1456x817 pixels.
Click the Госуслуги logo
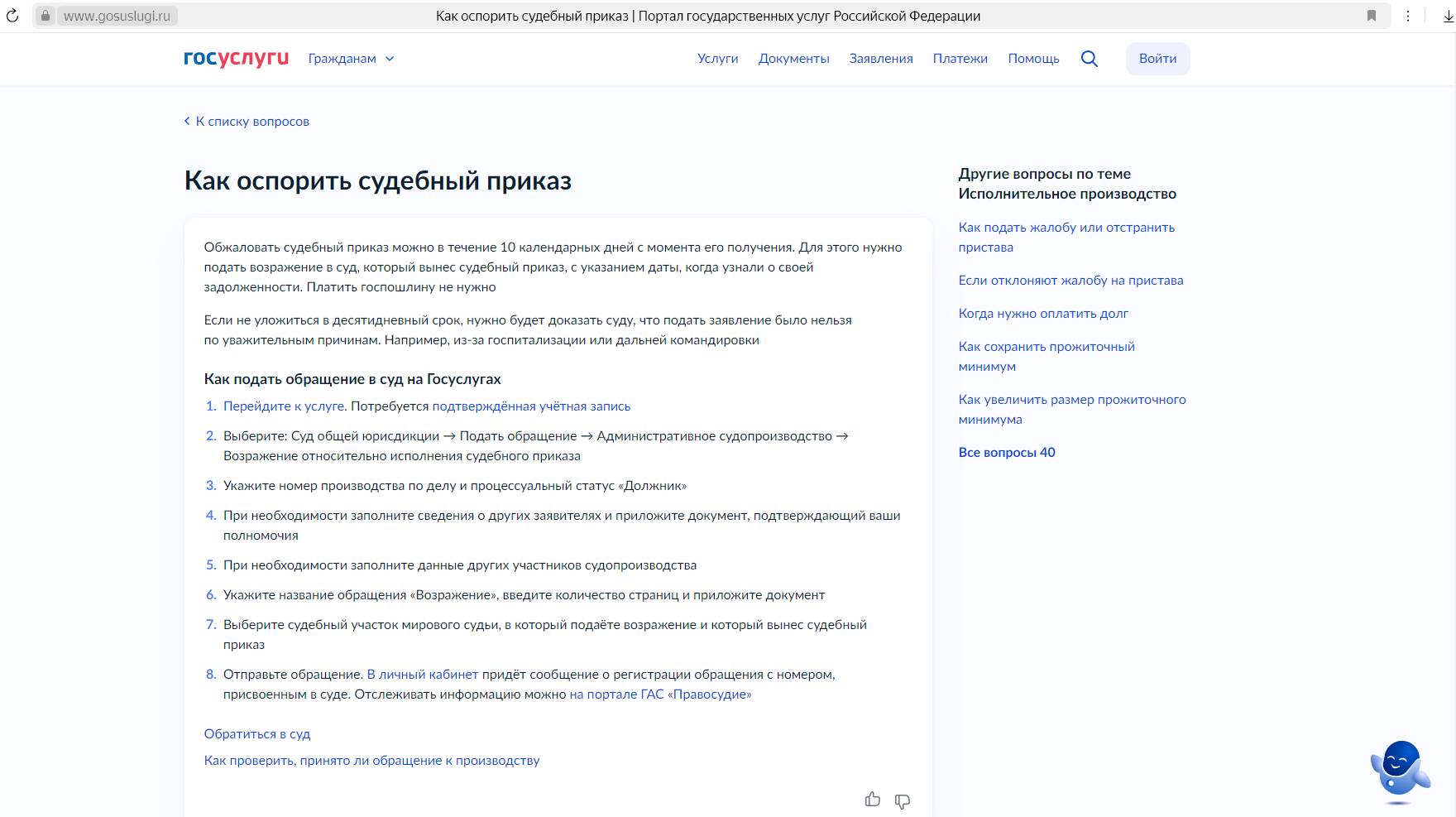(x=236, y=58)
